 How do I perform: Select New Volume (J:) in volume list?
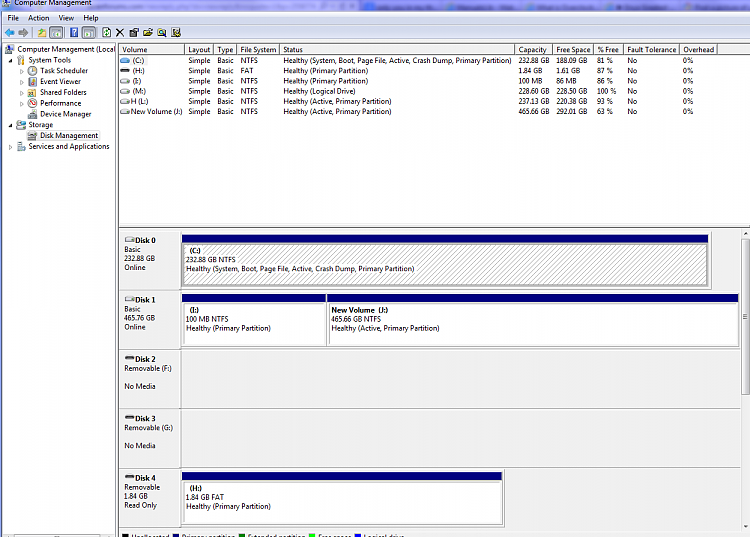coord(156,111)
